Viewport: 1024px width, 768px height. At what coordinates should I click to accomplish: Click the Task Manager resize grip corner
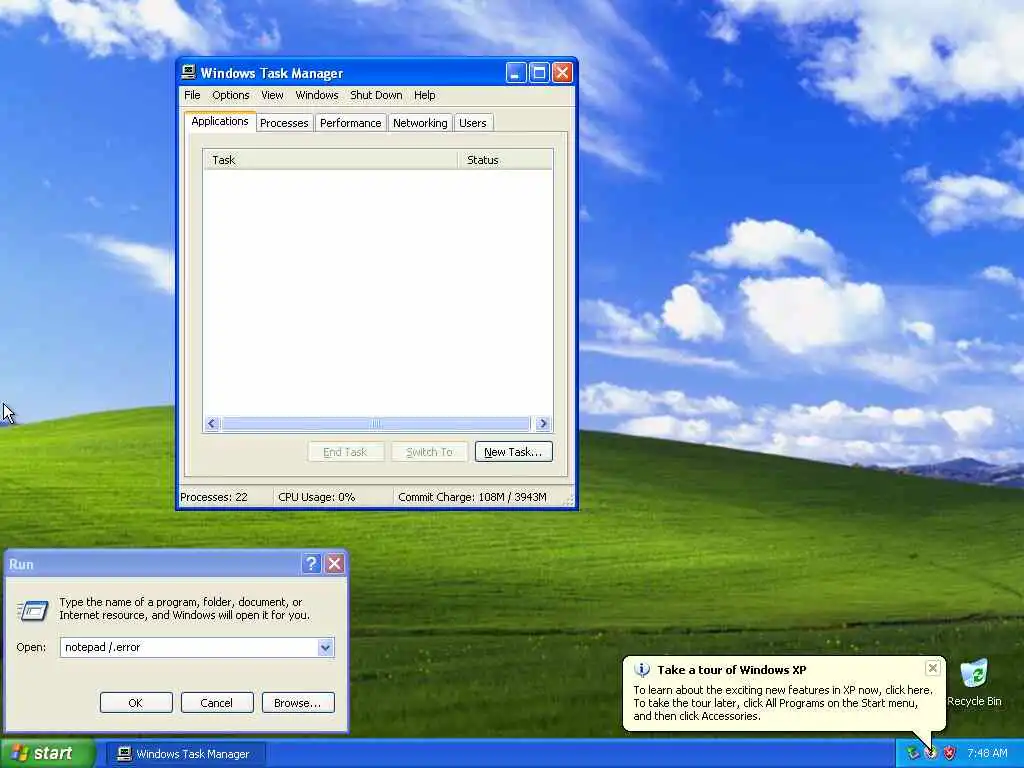coord(569,501)
